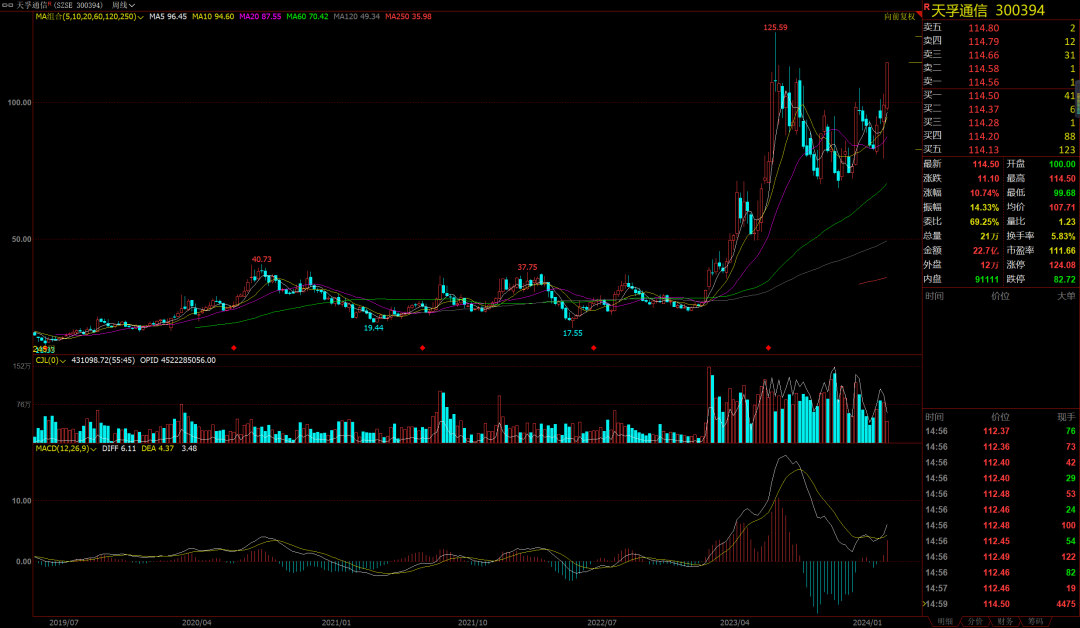Click the last red diamond marker near 2023/04

click(768, 348)
